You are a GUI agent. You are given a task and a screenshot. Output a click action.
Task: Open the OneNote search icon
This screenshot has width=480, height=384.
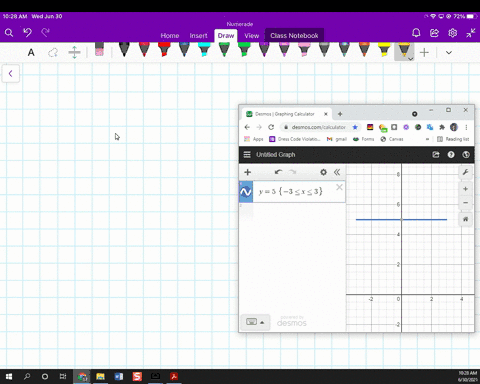coord(9,33)
